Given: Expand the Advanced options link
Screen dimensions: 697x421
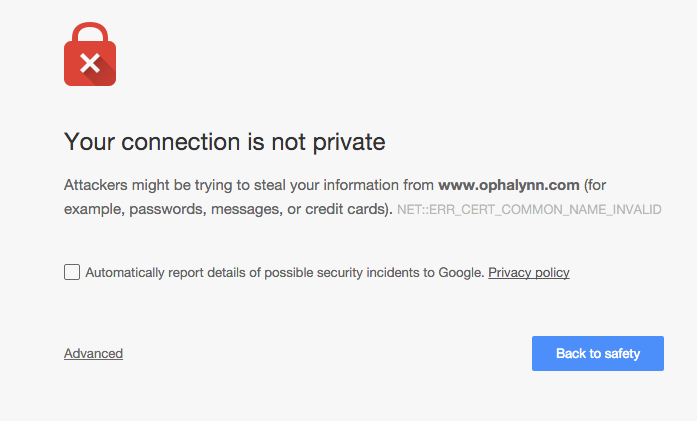Looking at the screenshot, I should [x=93, y=353].
